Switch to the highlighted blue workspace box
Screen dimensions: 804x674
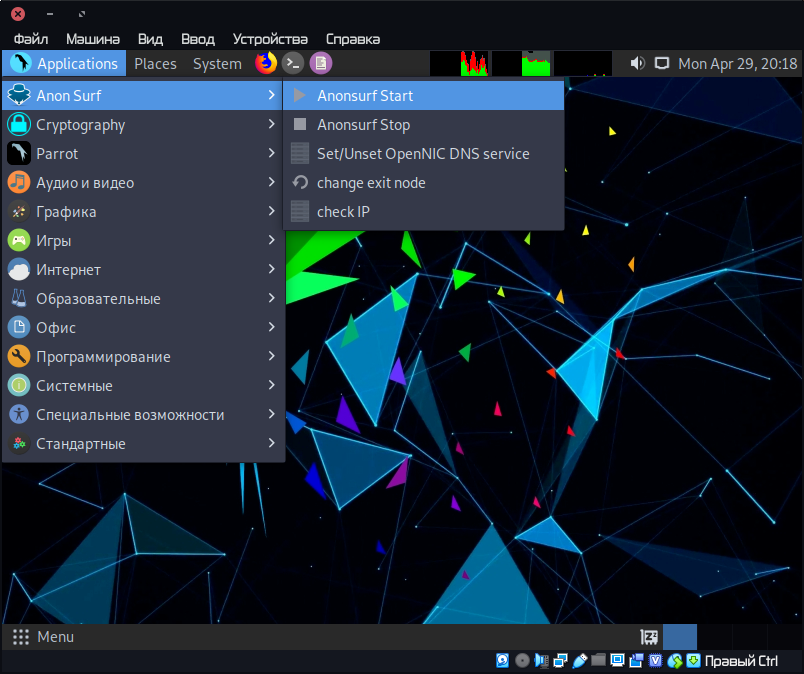tap(680, 637)
